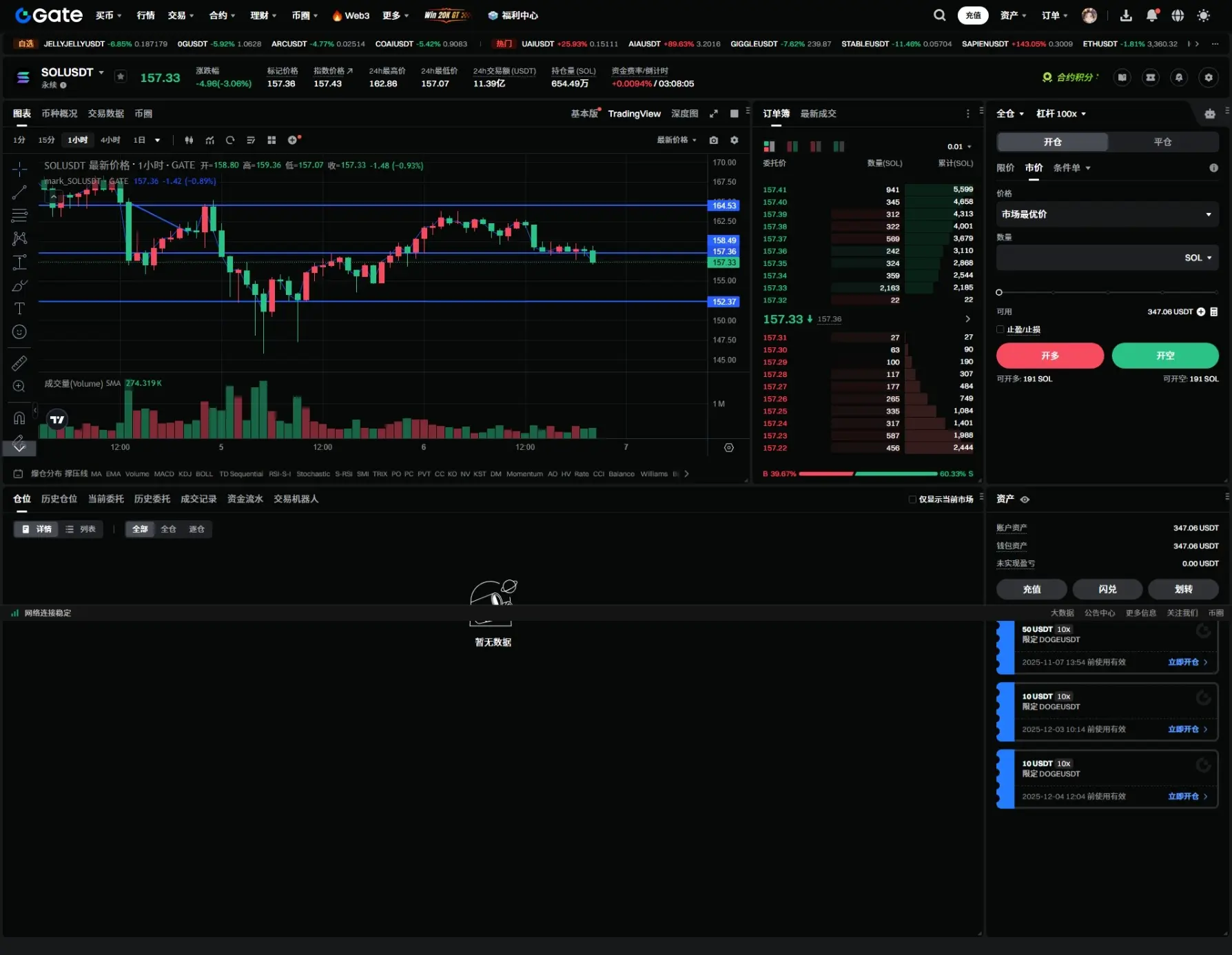Click the 划转 button
Viewport: 1232px width, 955px height.
coord(1184,589)
